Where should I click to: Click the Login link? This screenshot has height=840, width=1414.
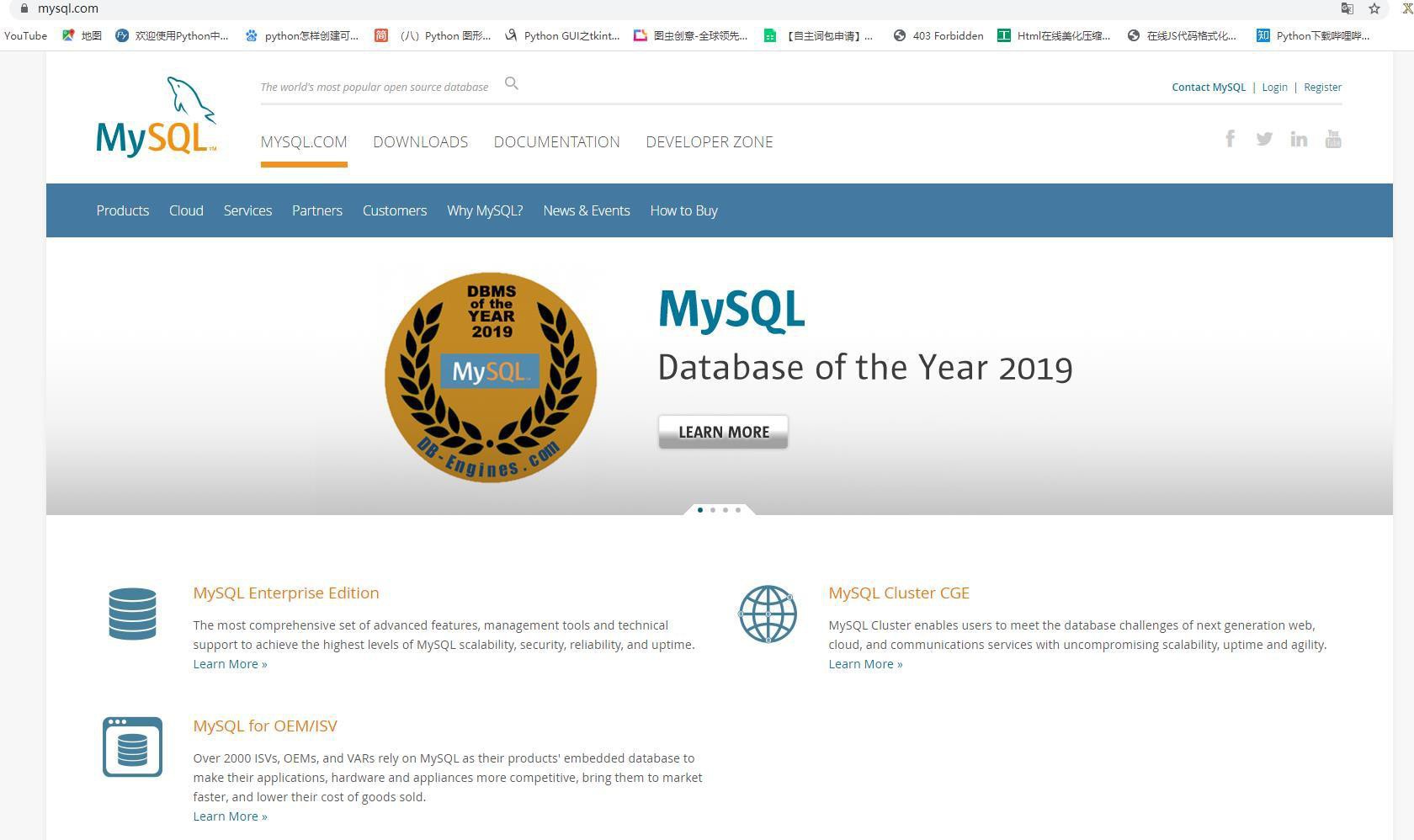coord(1274,87)
